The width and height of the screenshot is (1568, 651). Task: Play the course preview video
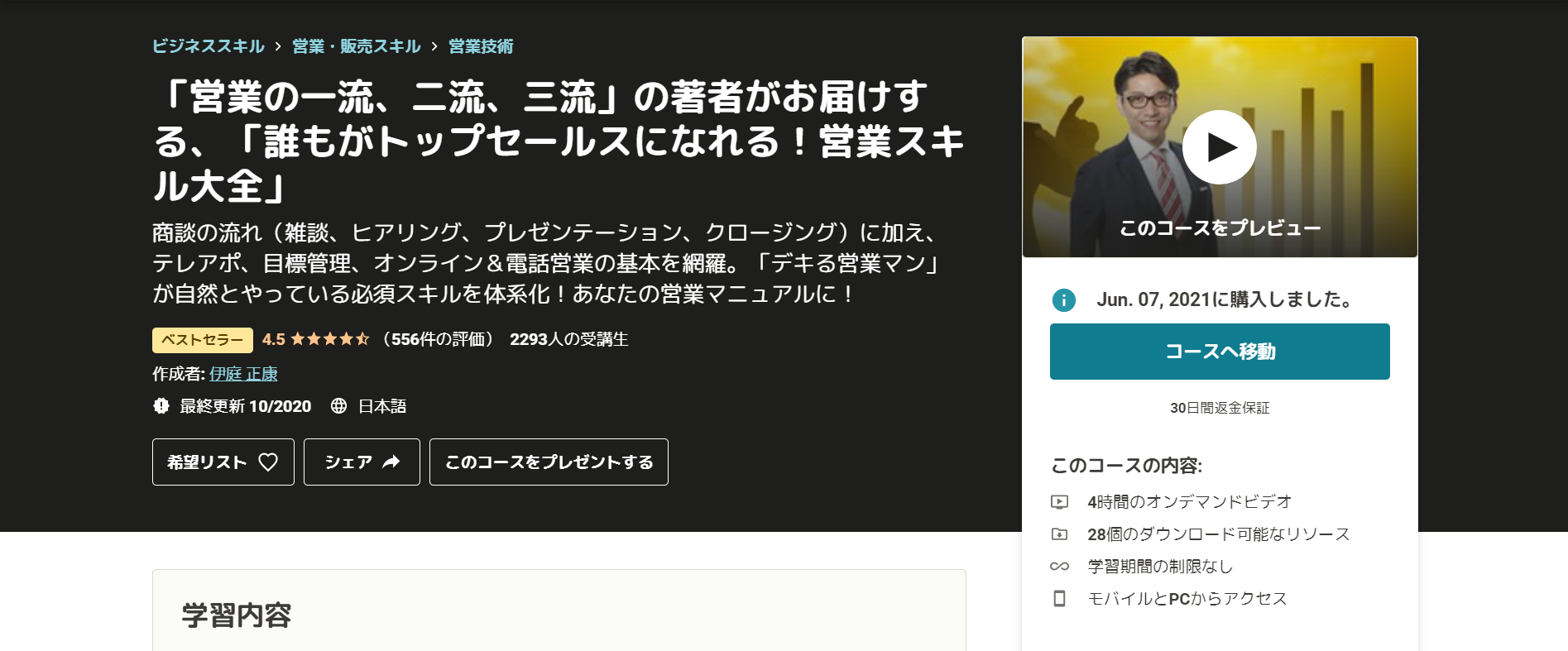[x=1219, y=147]
